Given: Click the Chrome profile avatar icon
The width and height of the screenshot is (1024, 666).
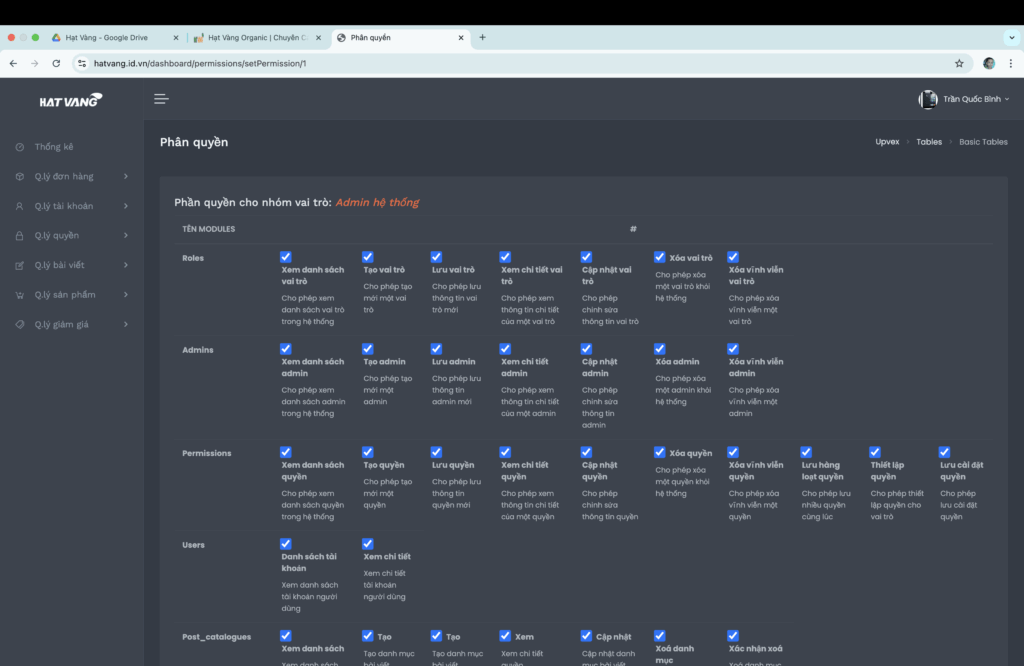Looking at the screenshot, I should click(x=989, y=63).
